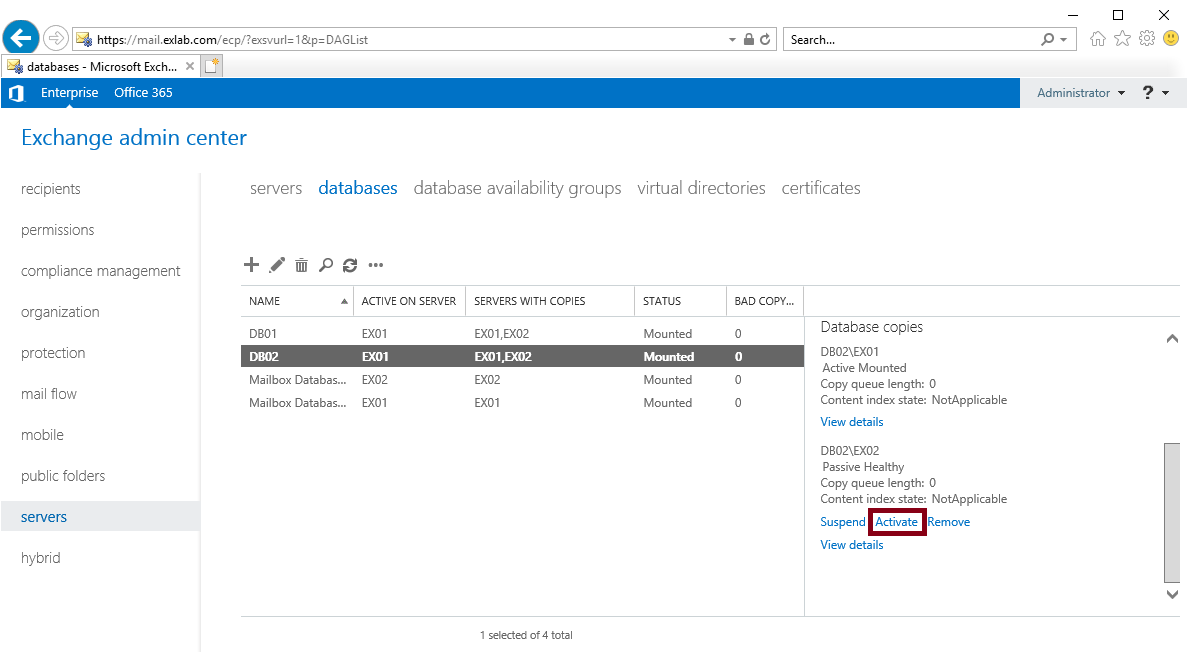The height and width of the screenshot is (668, 1188).
Task: Edit selected database with pencil icon
Action: pos(277,264)
